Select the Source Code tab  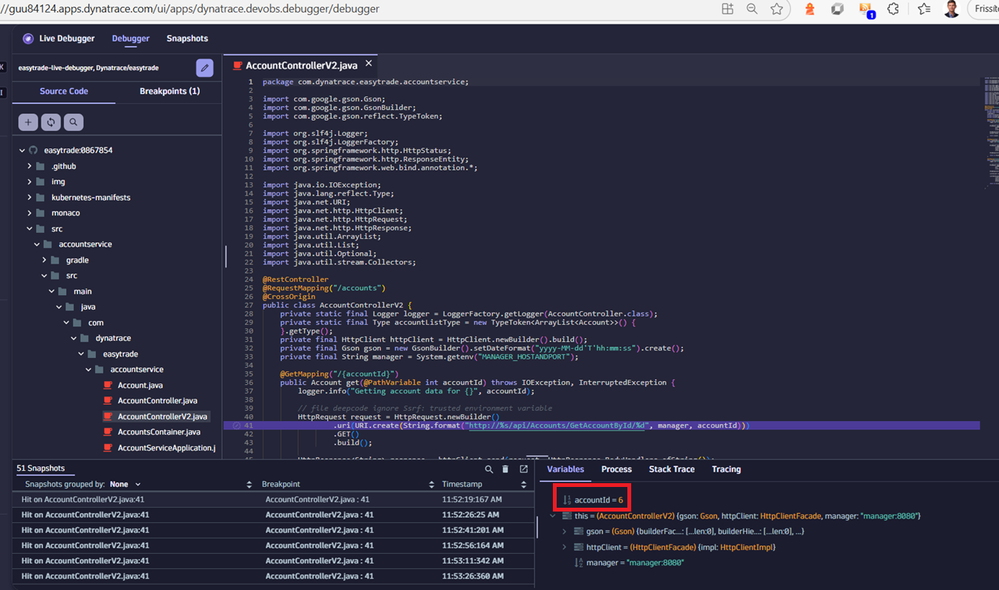[x=64, y=91]
